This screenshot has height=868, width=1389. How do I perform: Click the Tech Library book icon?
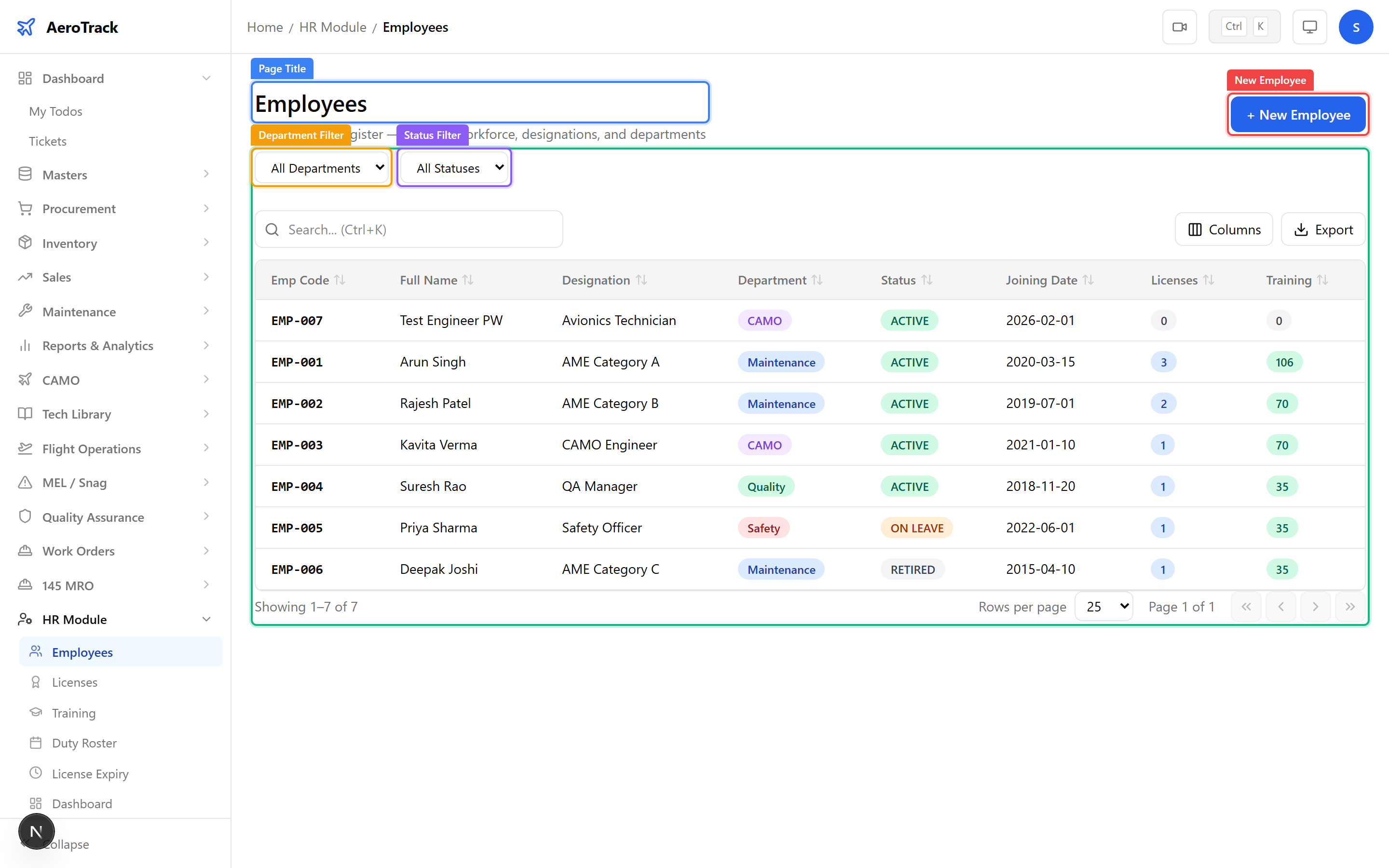(25, 414)
